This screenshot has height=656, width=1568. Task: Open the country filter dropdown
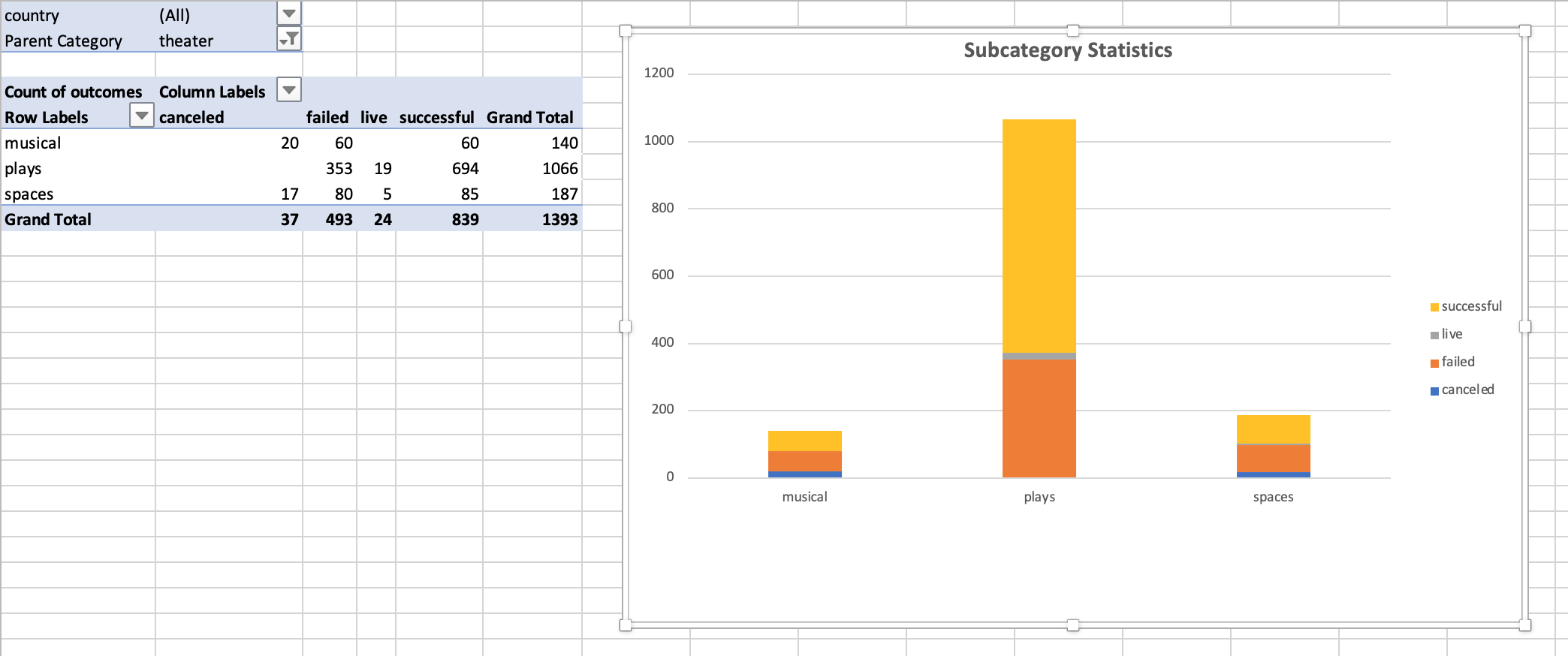[x=289, y=14]
